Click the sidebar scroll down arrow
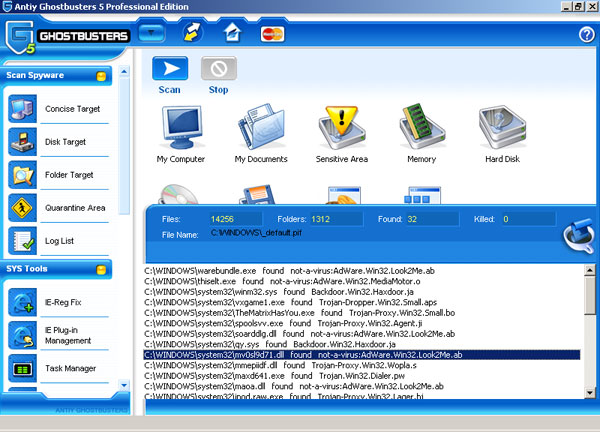This screenshot has height=432, width=600. [x=124, y=385]
